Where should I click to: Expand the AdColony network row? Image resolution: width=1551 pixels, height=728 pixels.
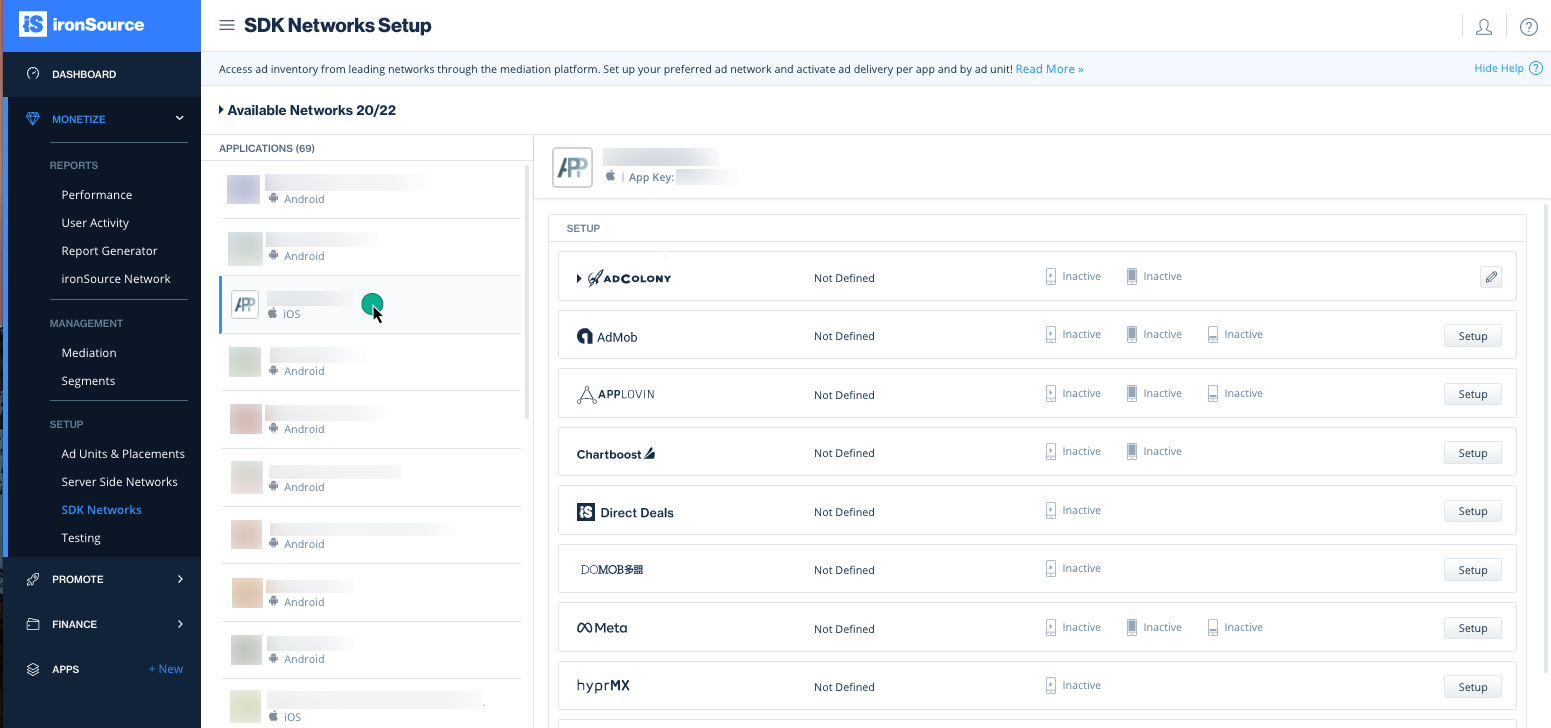(x=579, y=278)
